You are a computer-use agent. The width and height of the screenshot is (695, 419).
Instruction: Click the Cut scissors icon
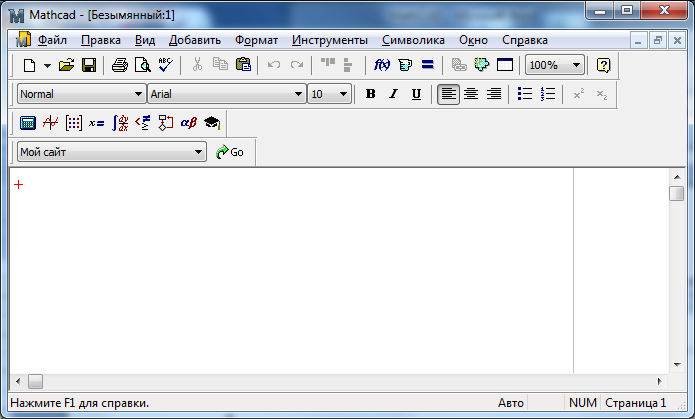(197, 65)
